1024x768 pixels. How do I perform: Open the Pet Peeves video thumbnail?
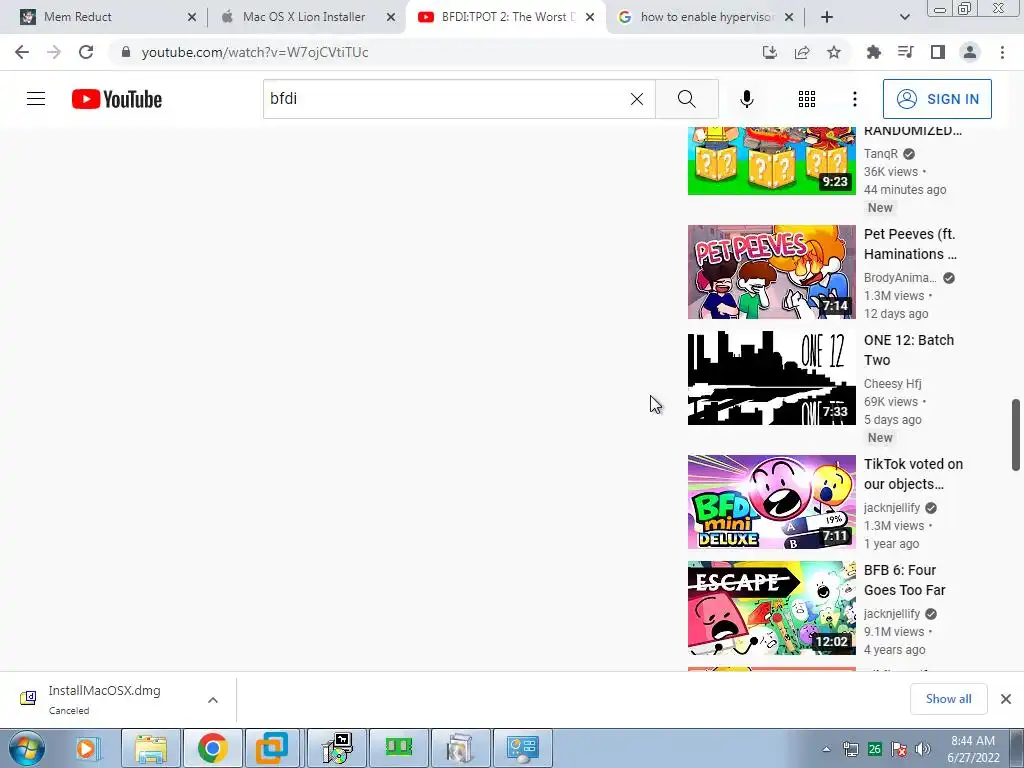pos(771,272)
